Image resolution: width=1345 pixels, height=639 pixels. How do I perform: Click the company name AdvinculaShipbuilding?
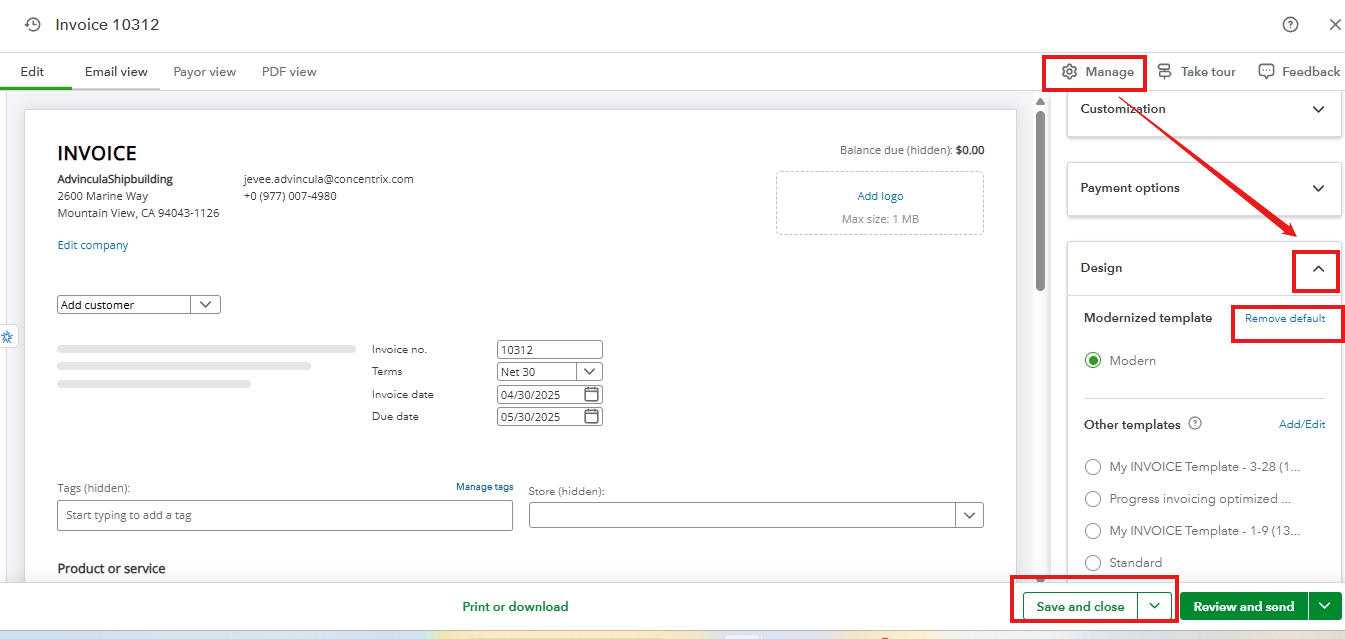pos(115,179)
